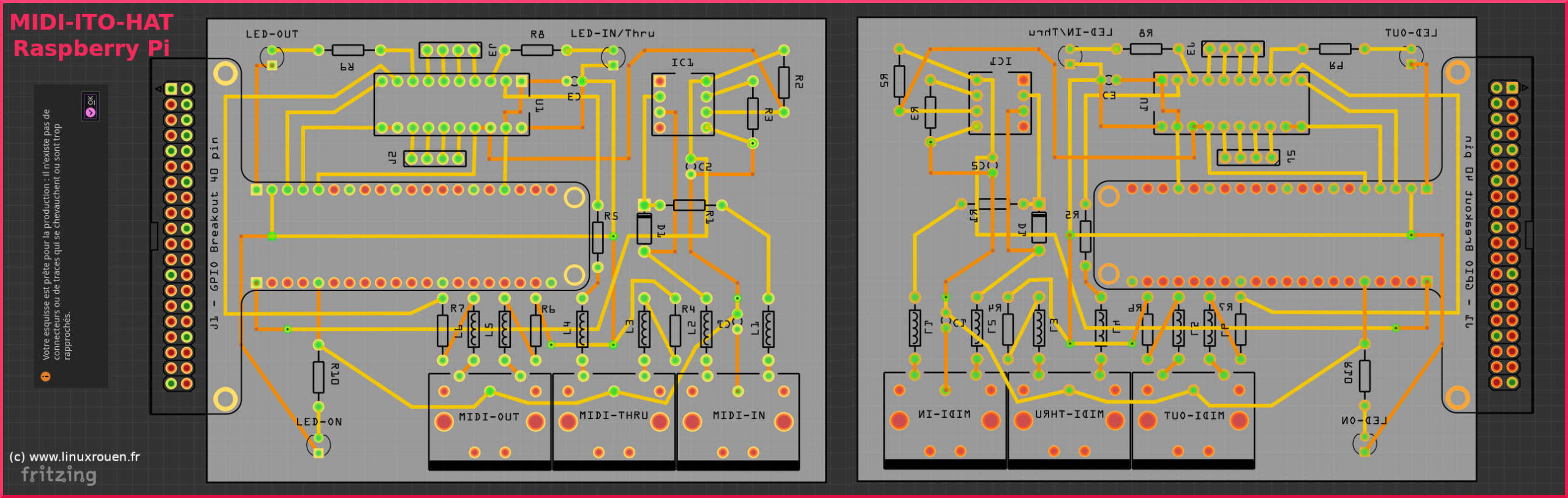
Task: Select the J3 pin header on left board
Action: (451, 50)
